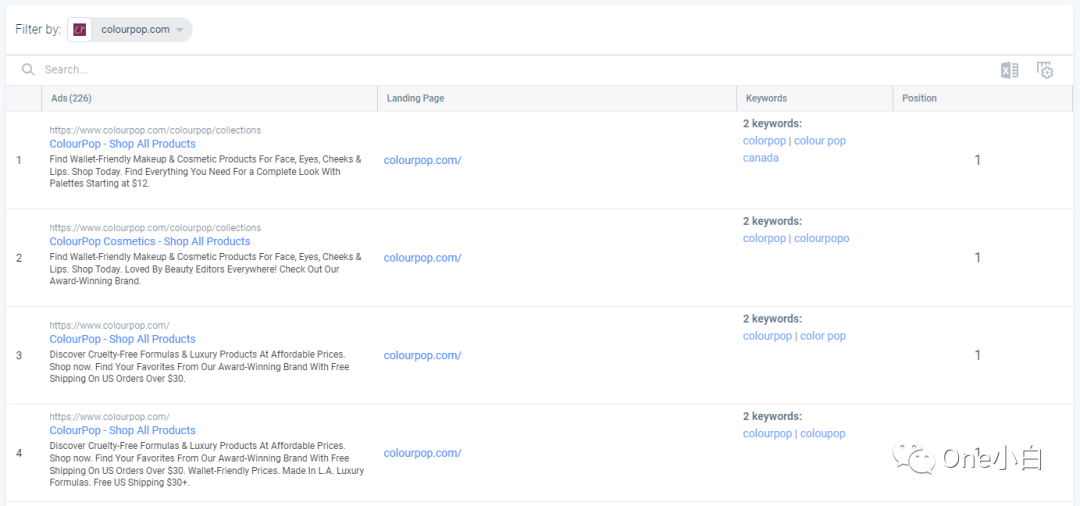Click row 1 ad description about Palettes at $12
1080x506 pixels.
[x=205, y=171]
